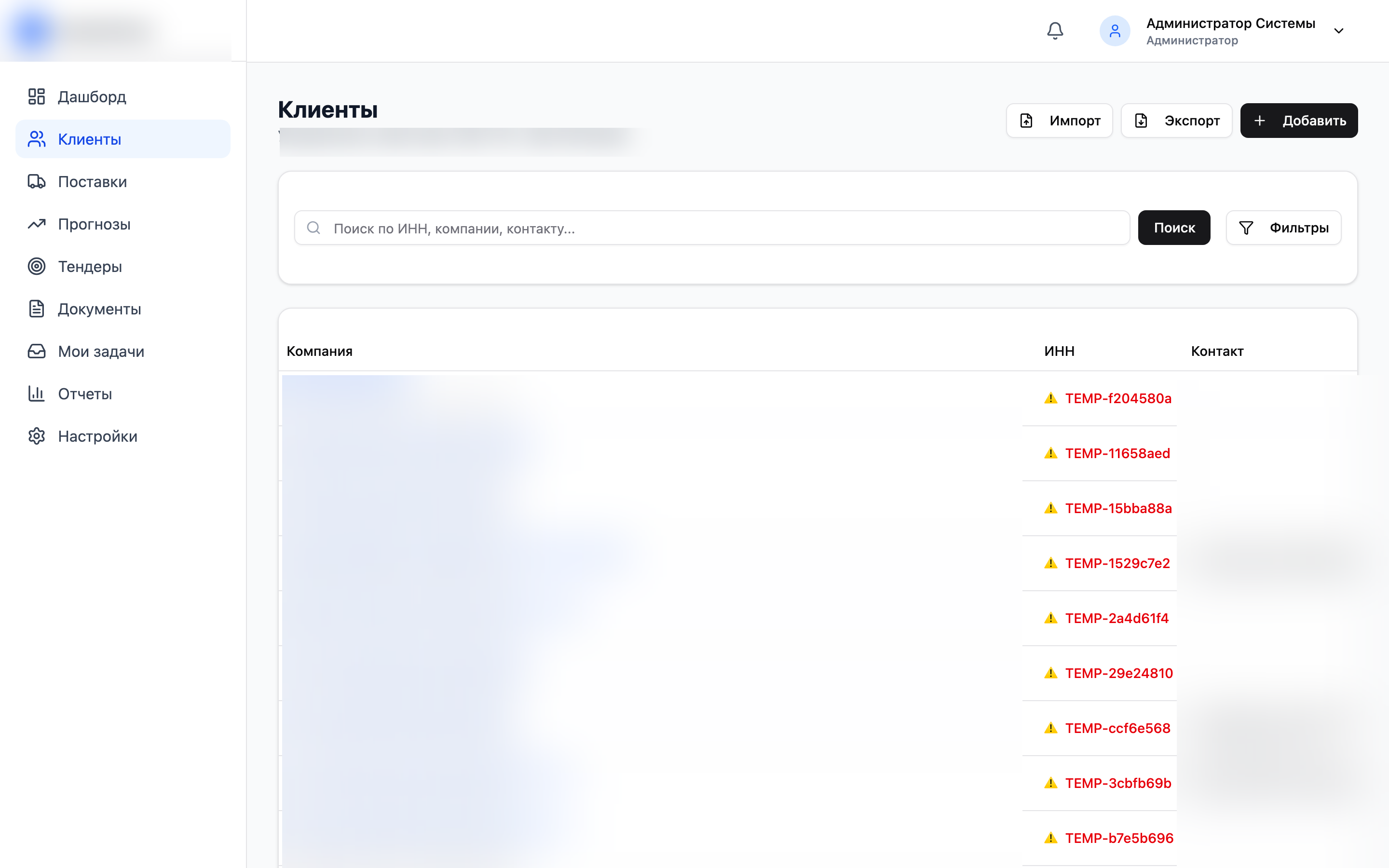
Task: Click warning icon beside TEMP-3cbfb69b
Action: tap(1050, 784)
